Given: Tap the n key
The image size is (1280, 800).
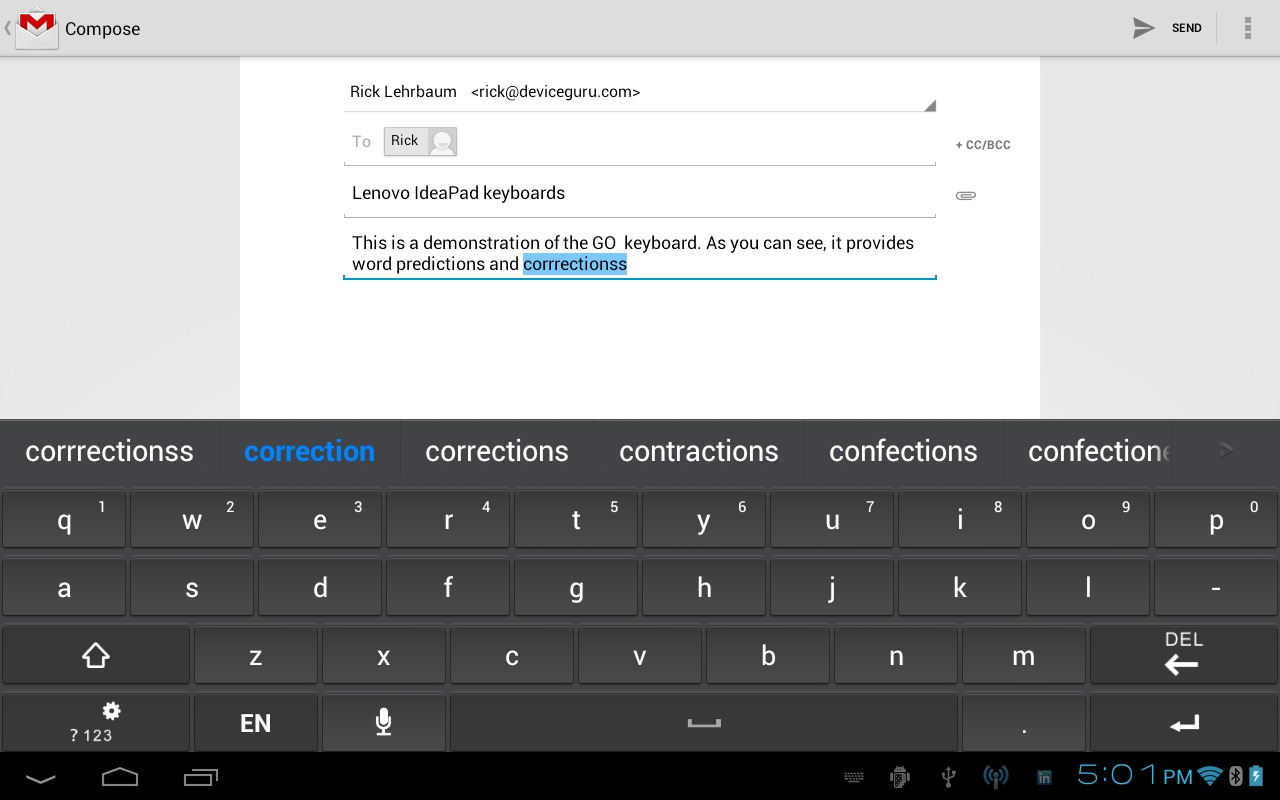Looking at the screenshot, I should click(896, 655).
